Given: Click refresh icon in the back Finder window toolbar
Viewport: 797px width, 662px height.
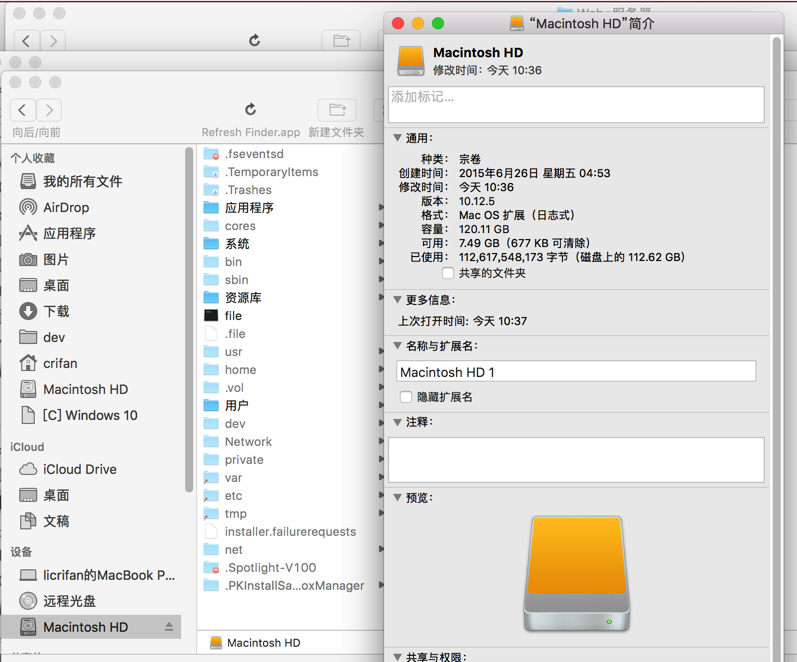Looking at the screenshot, I should coord(255,40).
